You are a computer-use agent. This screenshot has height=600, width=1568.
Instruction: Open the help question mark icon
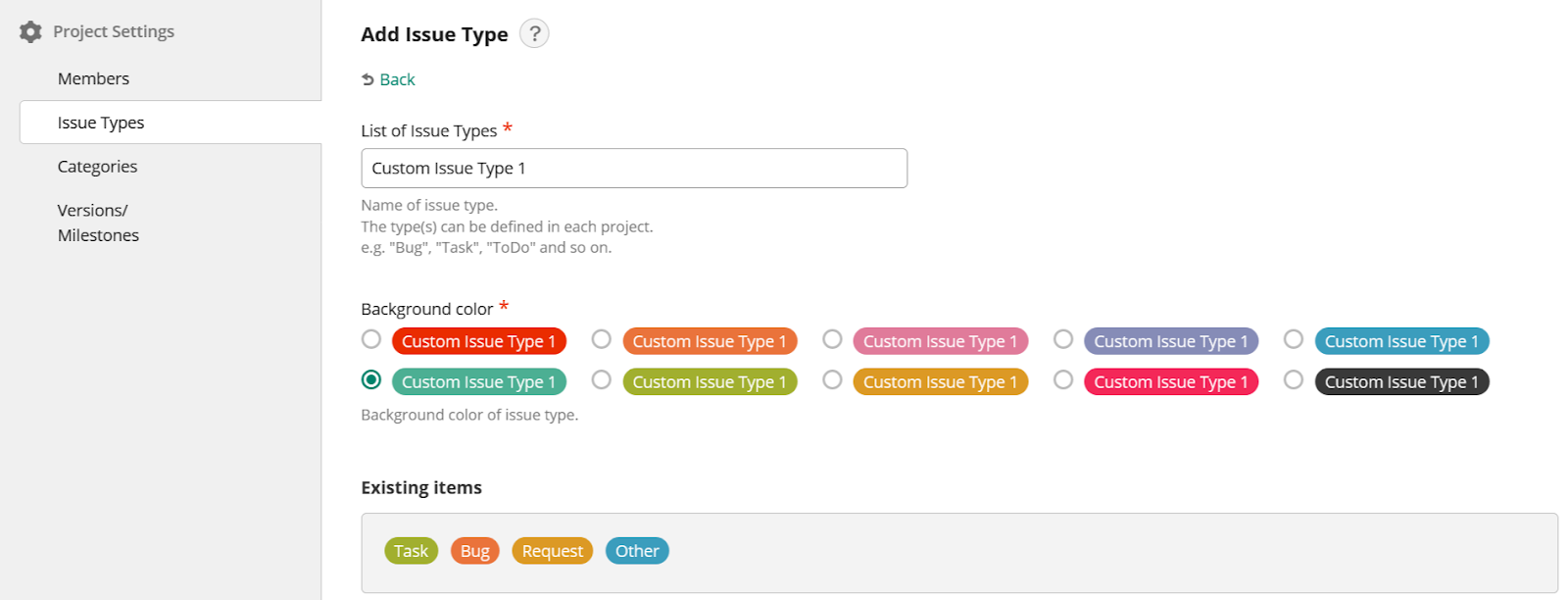coord(534,34)
